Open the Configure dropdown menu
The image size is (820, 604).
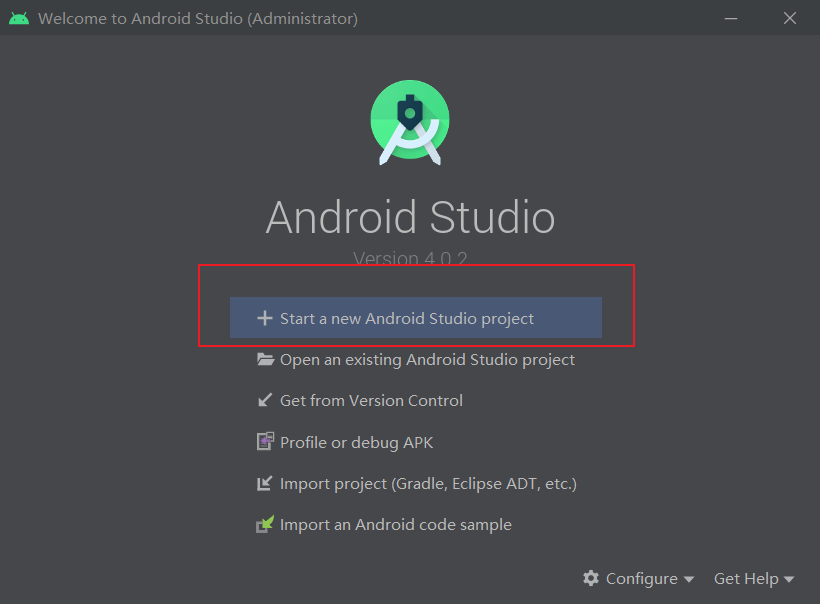[x=640, y=578]
